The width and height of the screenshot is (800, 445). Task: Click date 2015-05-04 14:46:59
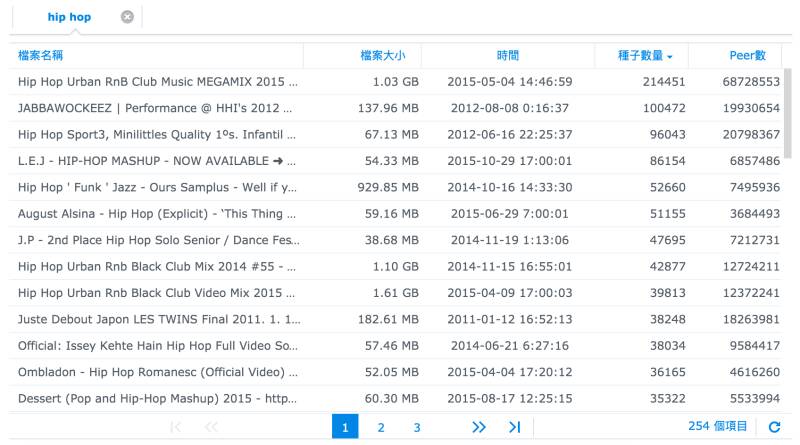[x=510, y=82]
